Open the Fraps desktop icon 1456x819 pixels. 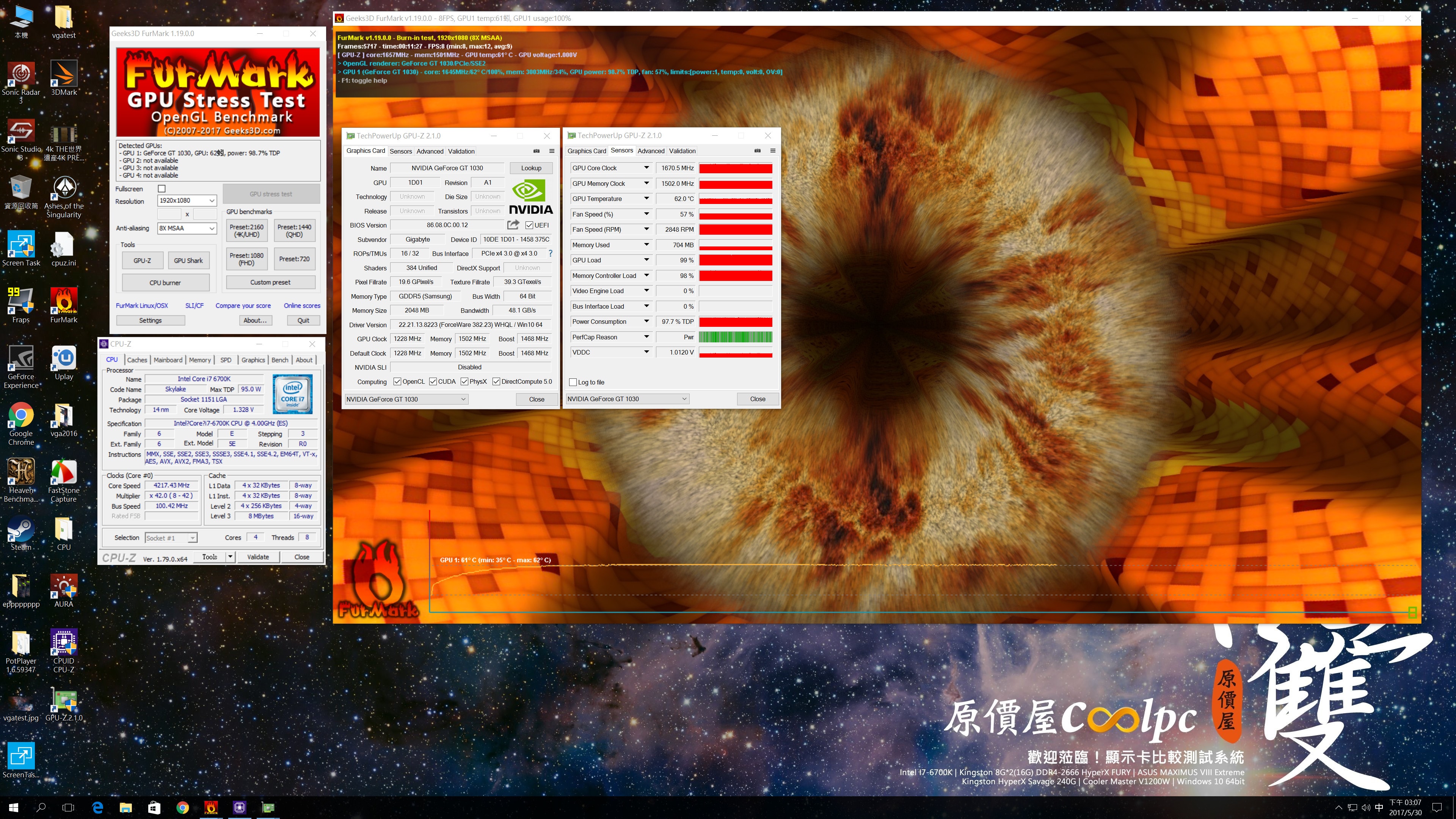coord(21,306)
